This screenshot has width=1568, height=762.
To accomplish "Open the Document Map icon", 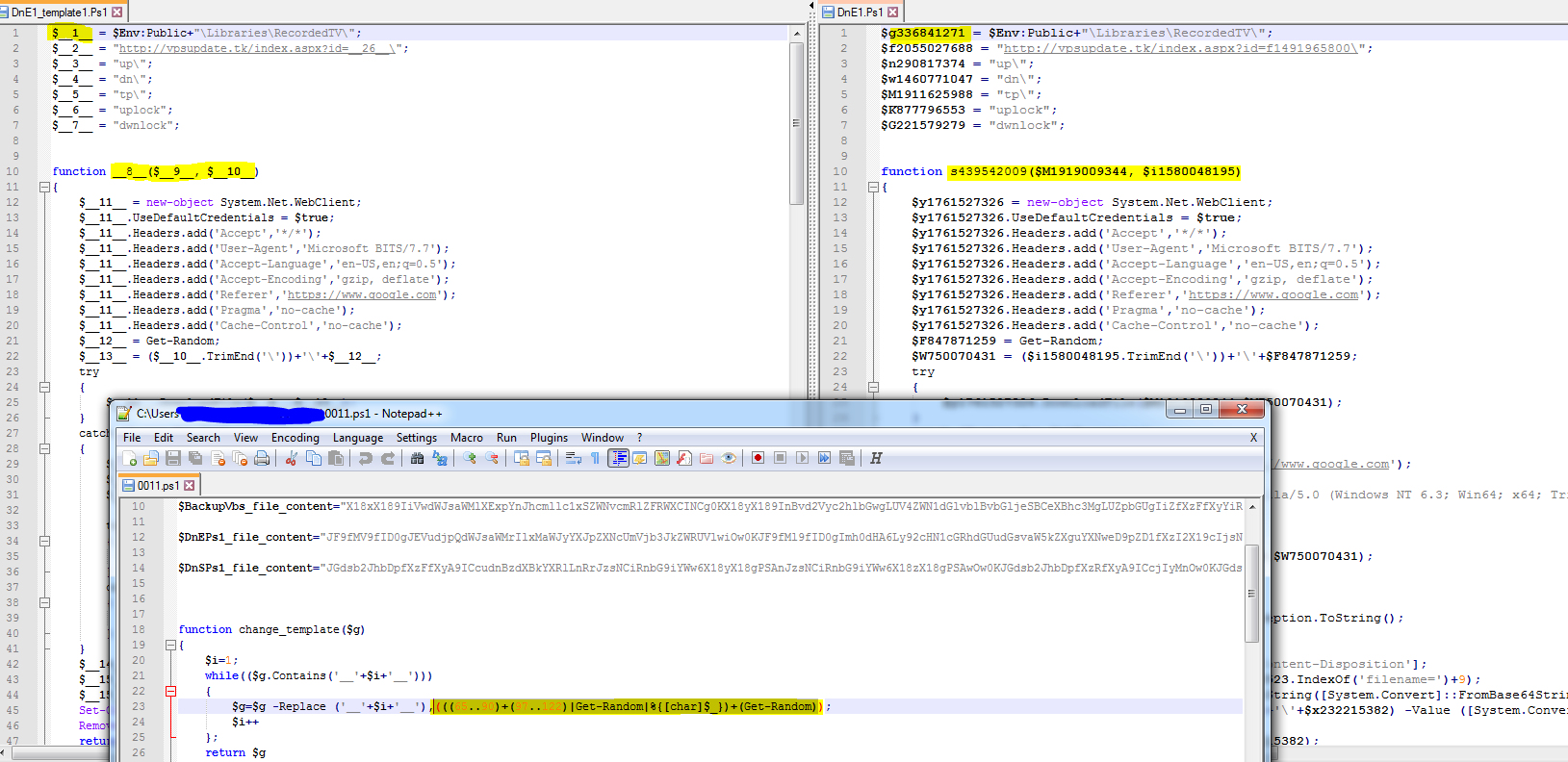I will coord(662,458).
